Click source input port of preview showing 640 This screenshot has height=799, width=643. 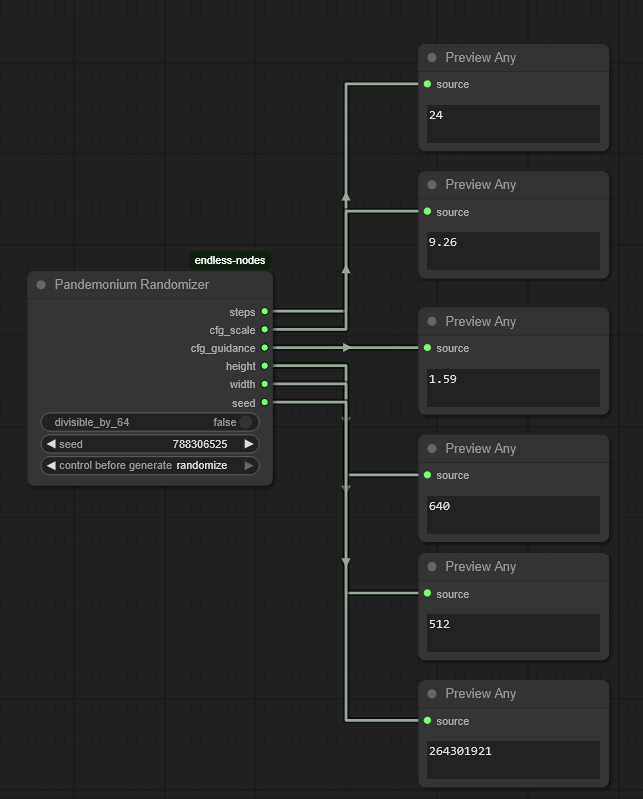(428, 475)
